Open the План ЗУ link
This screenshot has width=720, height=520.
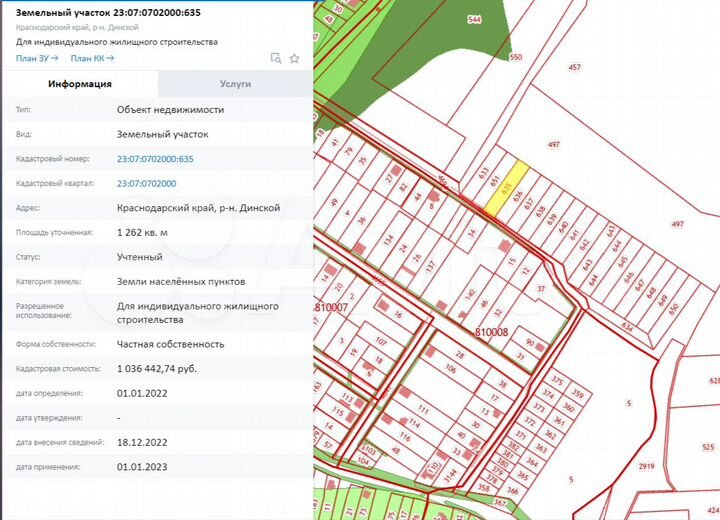point(37,58)
